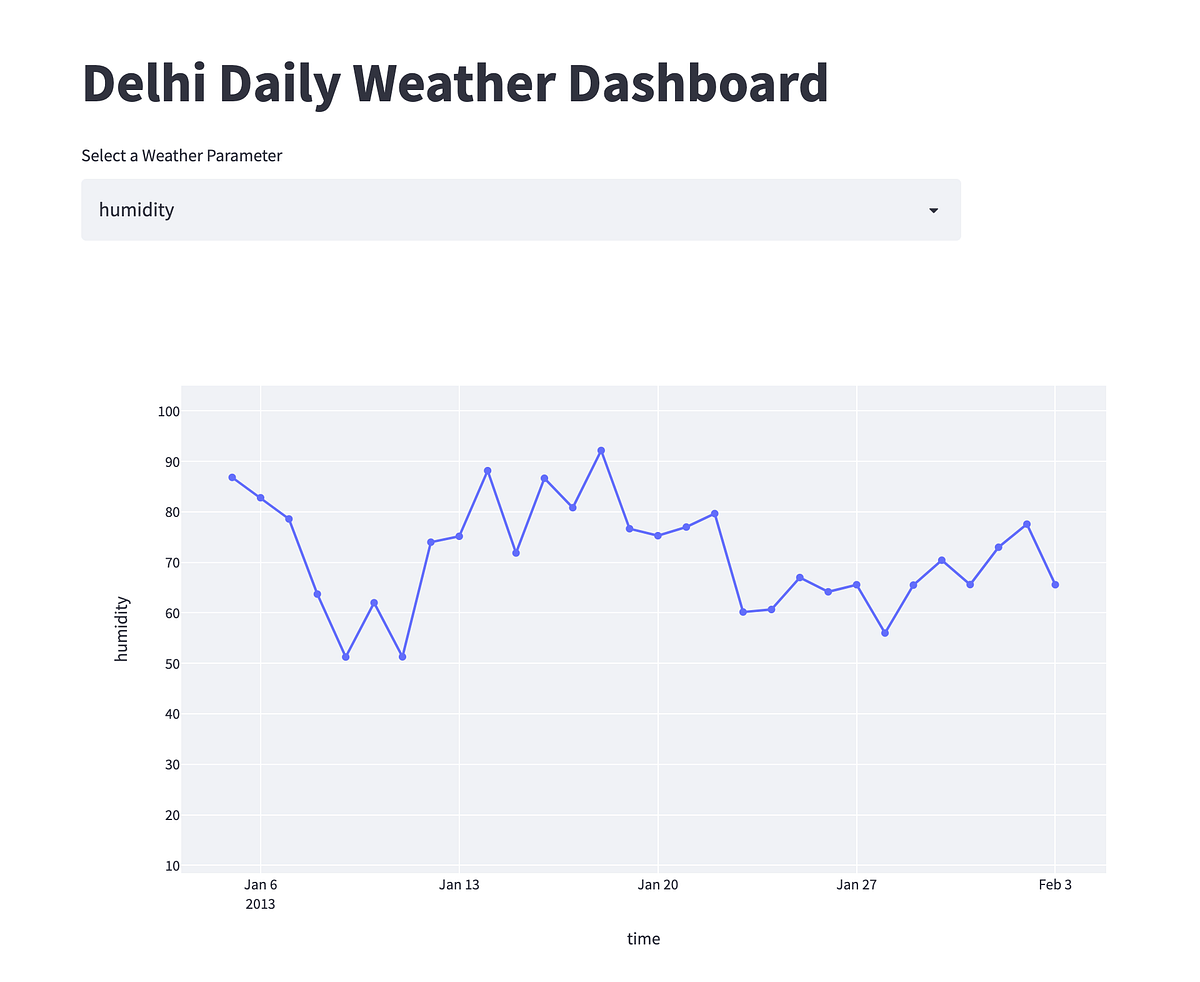
Task: Click the Delhi Daily Weather Dashboard title
Action: click(455, 83)
